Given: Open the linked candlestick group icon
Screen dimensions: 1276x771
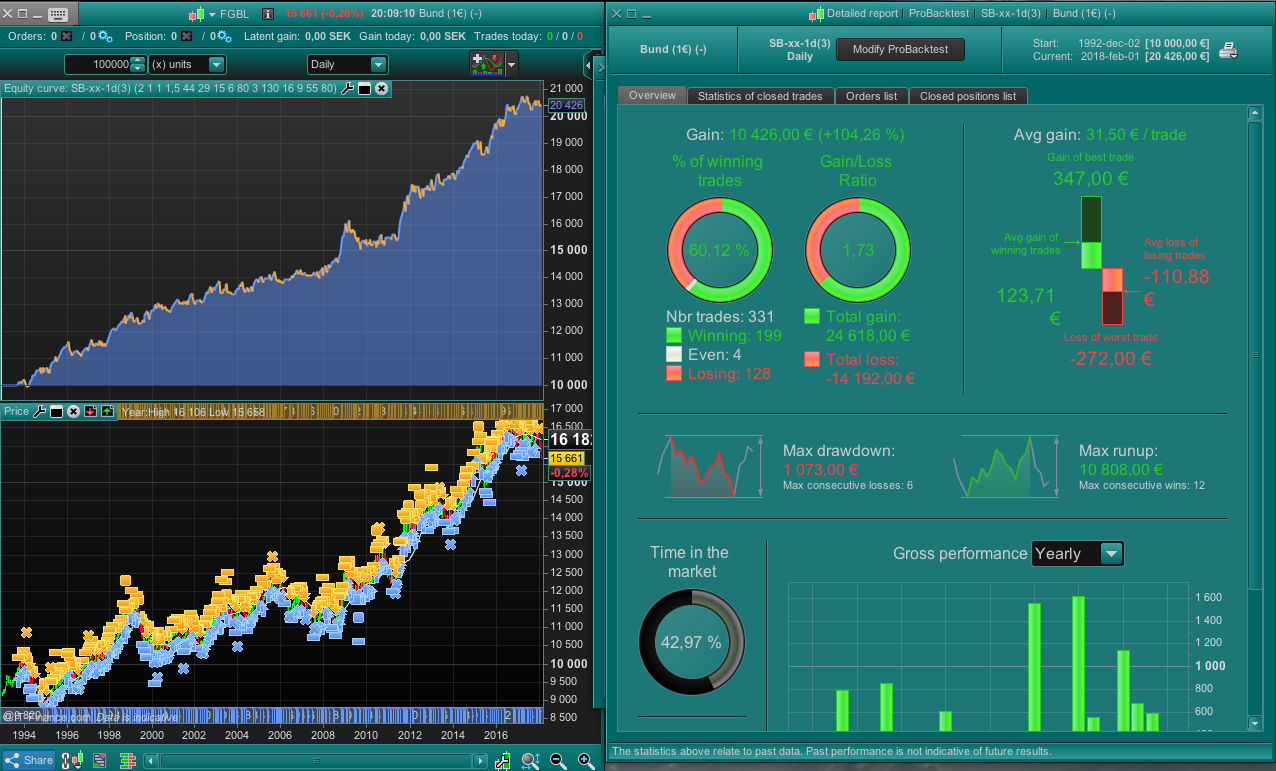Looking at the screenshot, I should [x=72, y=760].
